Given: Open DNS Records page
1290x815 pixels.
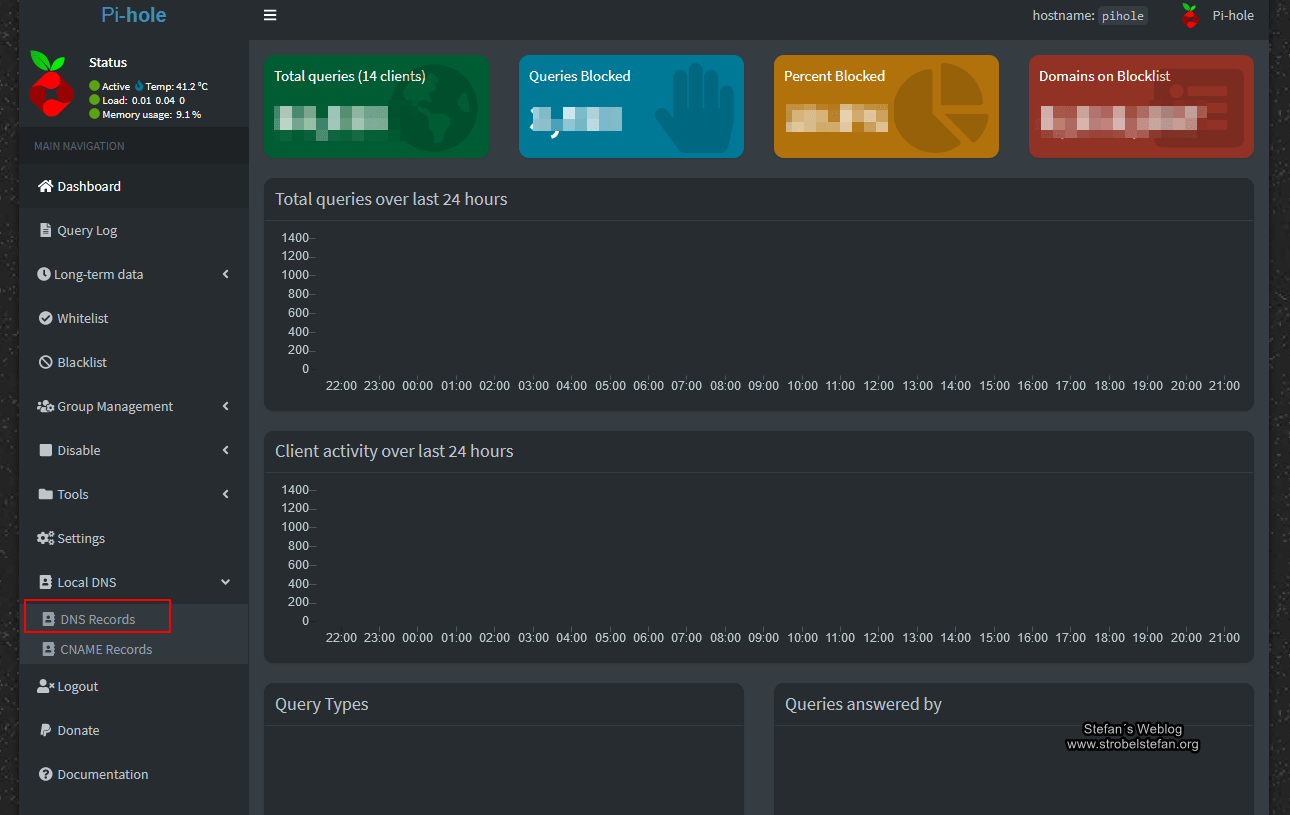Looking at the screenshot, I should coord(97,619).
